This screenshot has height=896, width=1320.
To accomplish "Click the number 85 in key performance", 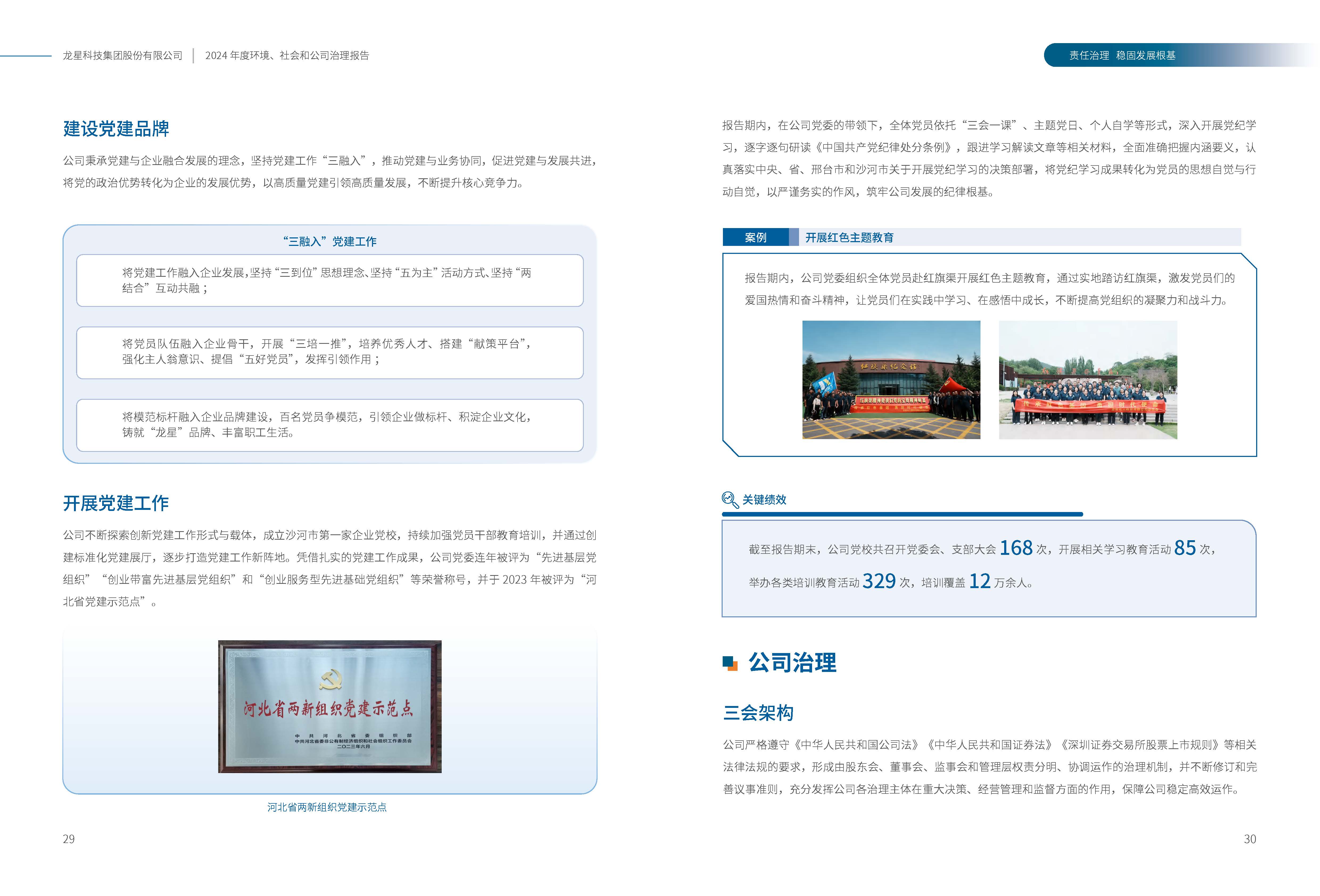I will pos(1185,548).
